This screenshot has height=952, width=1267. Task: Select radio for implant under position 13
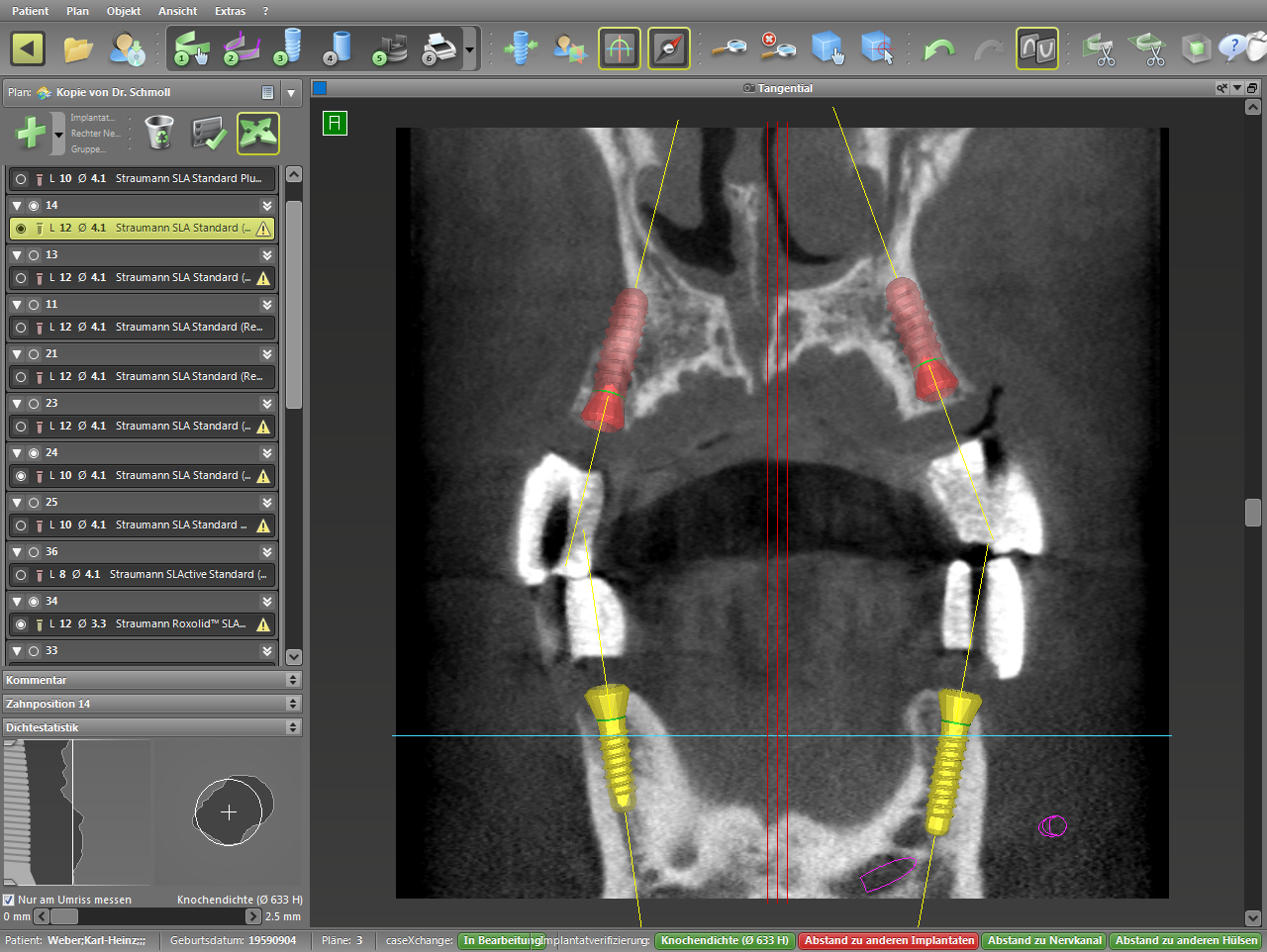[x=21, y=278]
